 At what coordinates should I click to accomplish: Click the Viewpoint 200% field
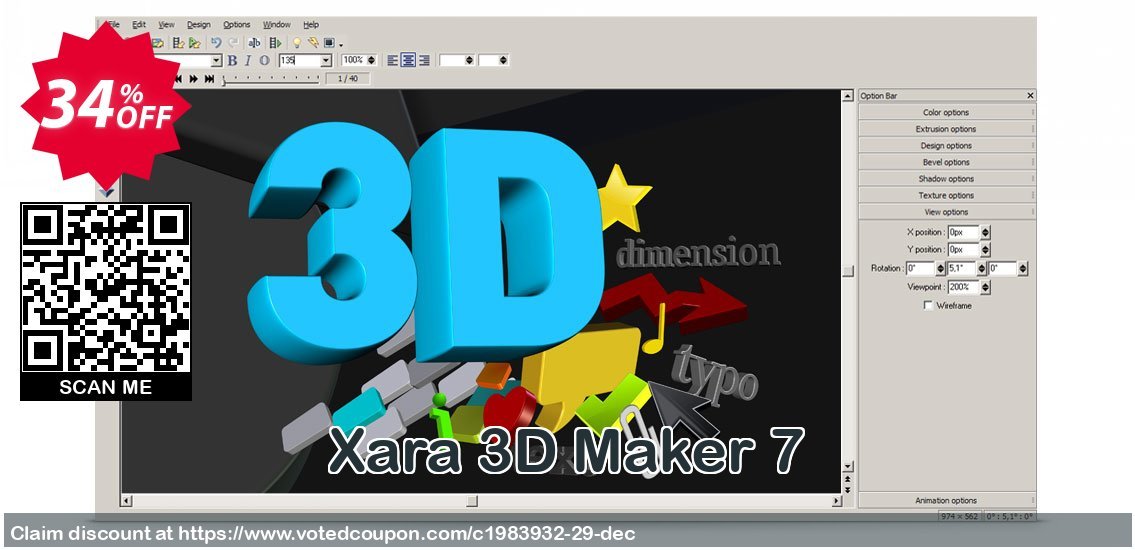[x=963, y=287]
